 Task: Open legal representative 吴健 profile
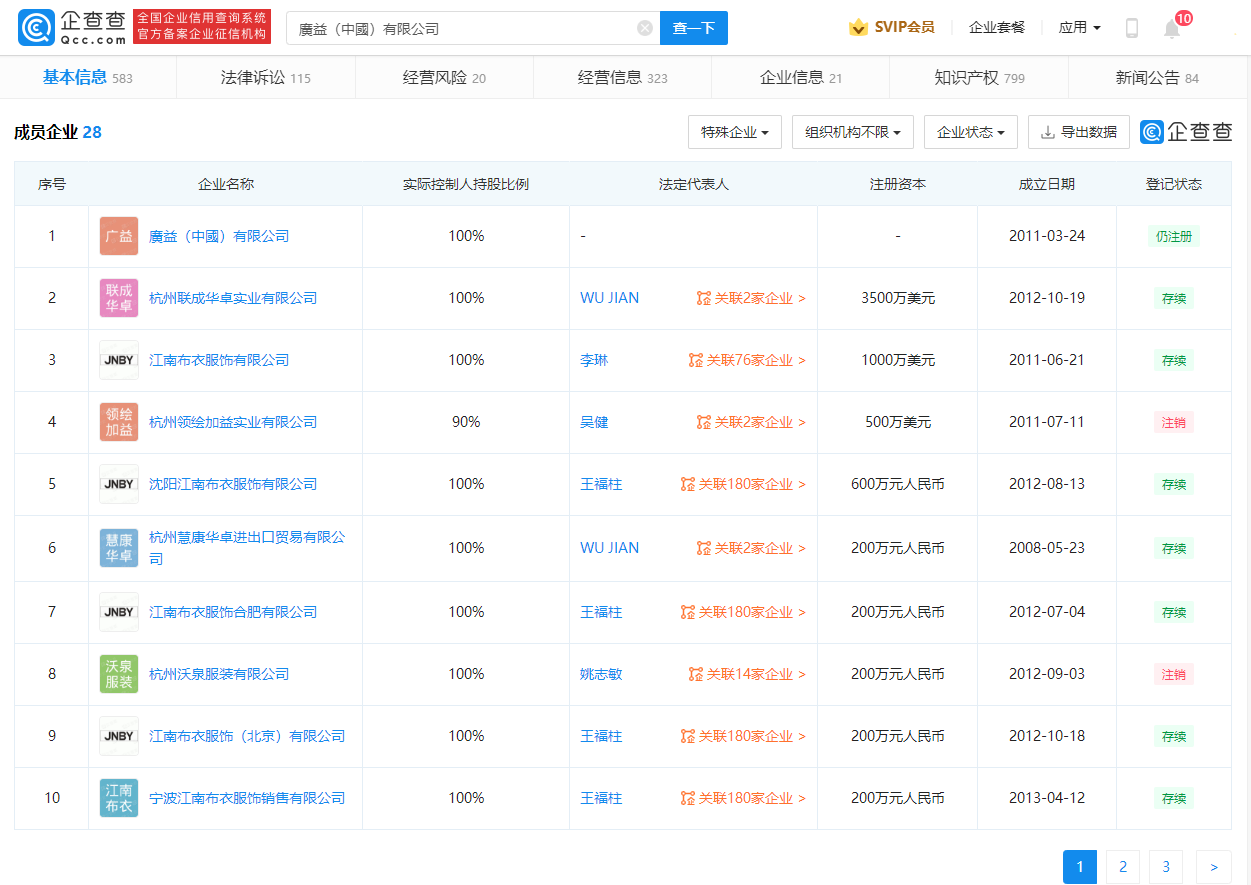[x=594, y=422]
